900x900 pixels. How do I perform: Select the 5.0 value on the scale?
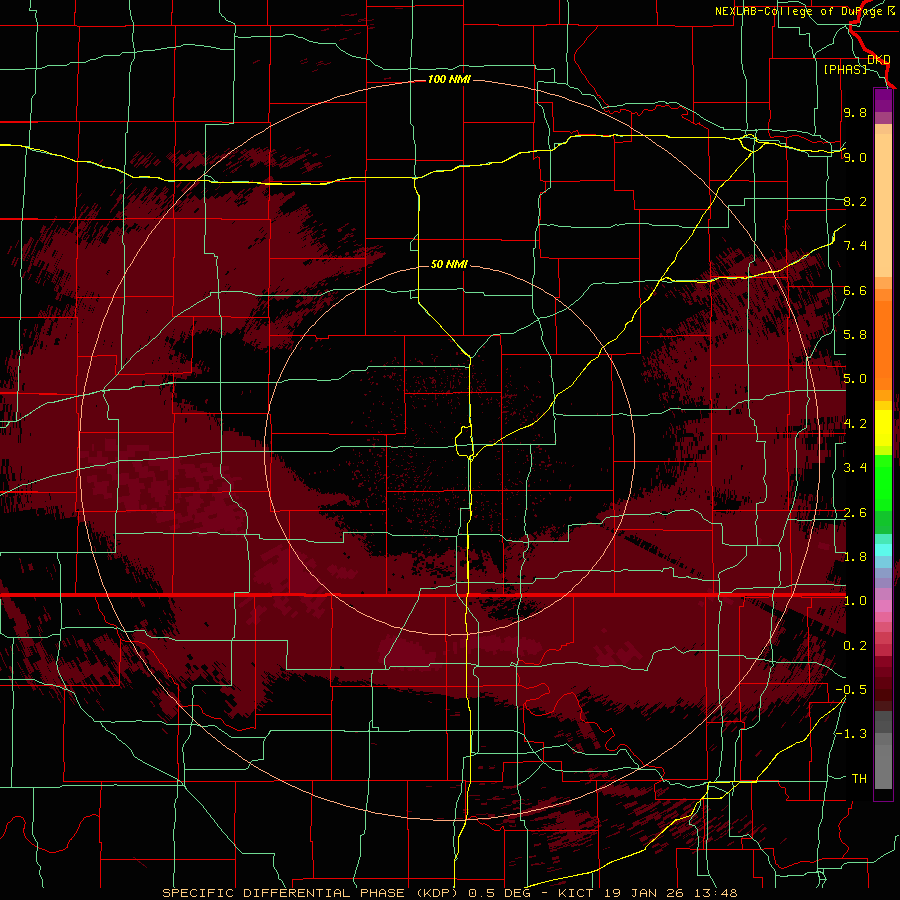coord(855,379)
